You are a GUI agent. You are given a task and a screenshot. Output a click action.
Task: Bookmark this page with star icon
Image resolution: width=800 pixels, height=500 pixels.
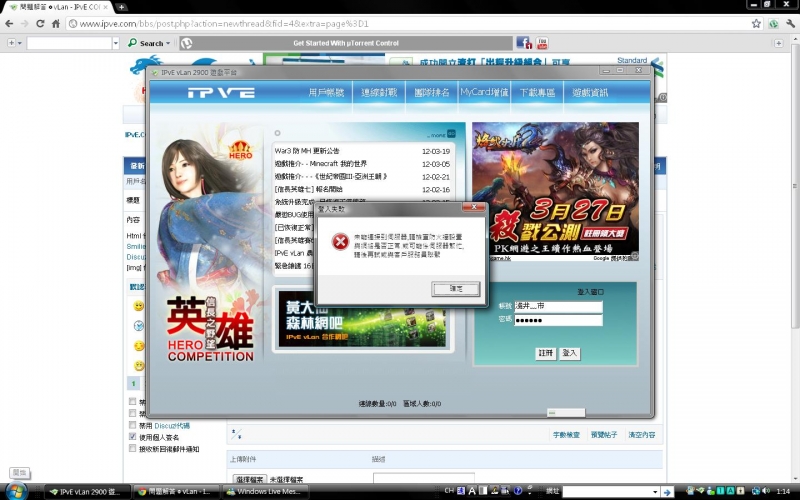pyautogui.click(x=756, y=23)
